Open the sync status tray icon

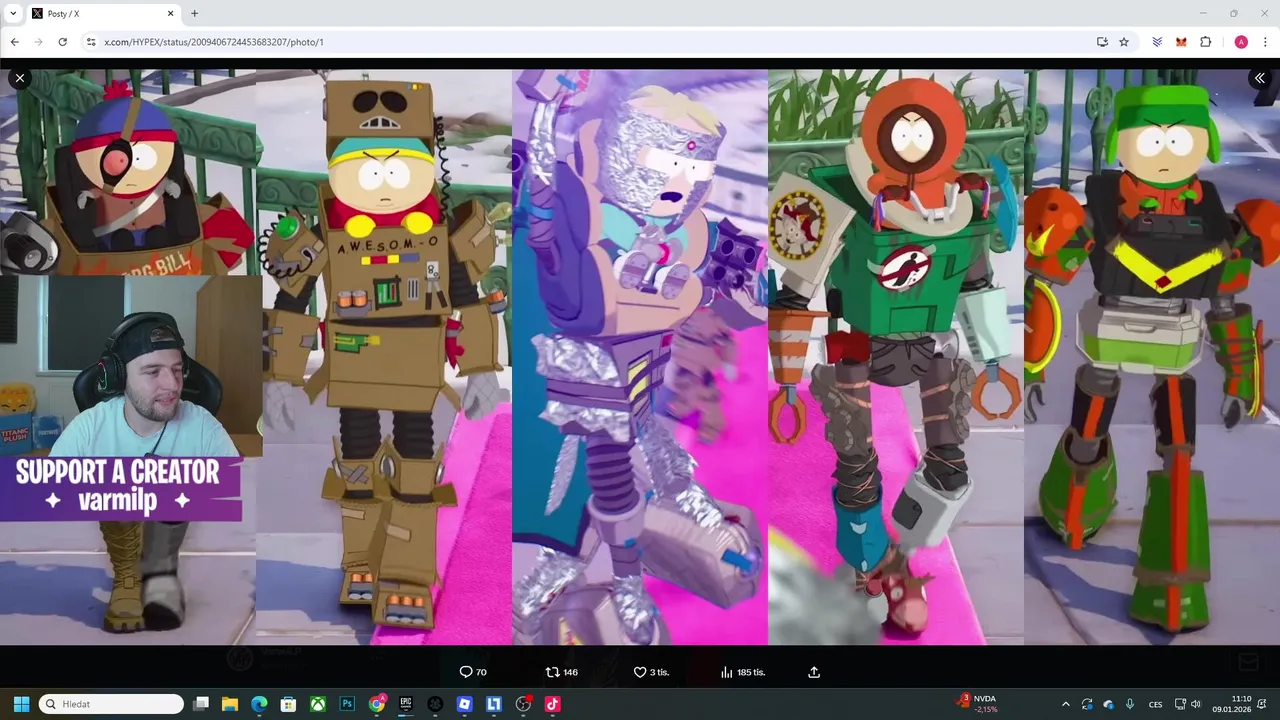click(1087, 704)
